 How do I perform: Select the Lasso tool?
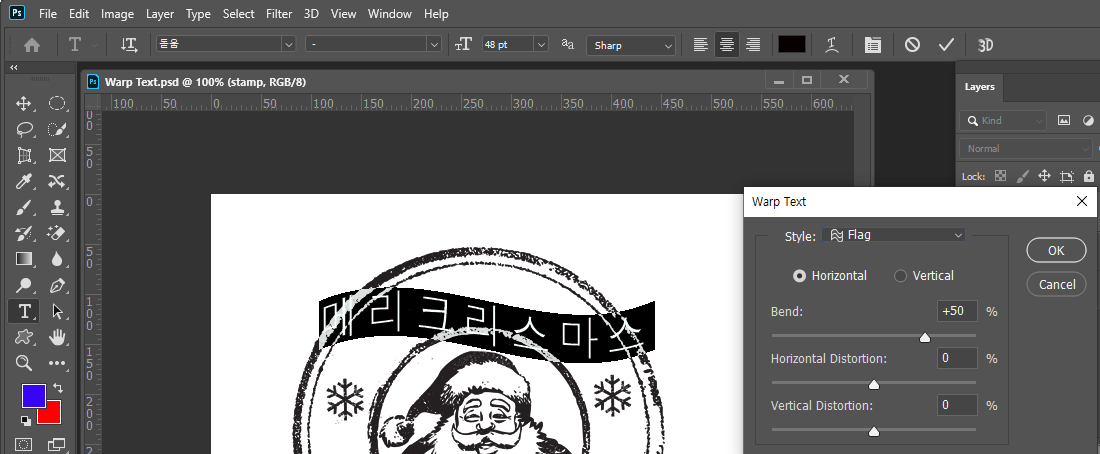(x=24, y=130)
